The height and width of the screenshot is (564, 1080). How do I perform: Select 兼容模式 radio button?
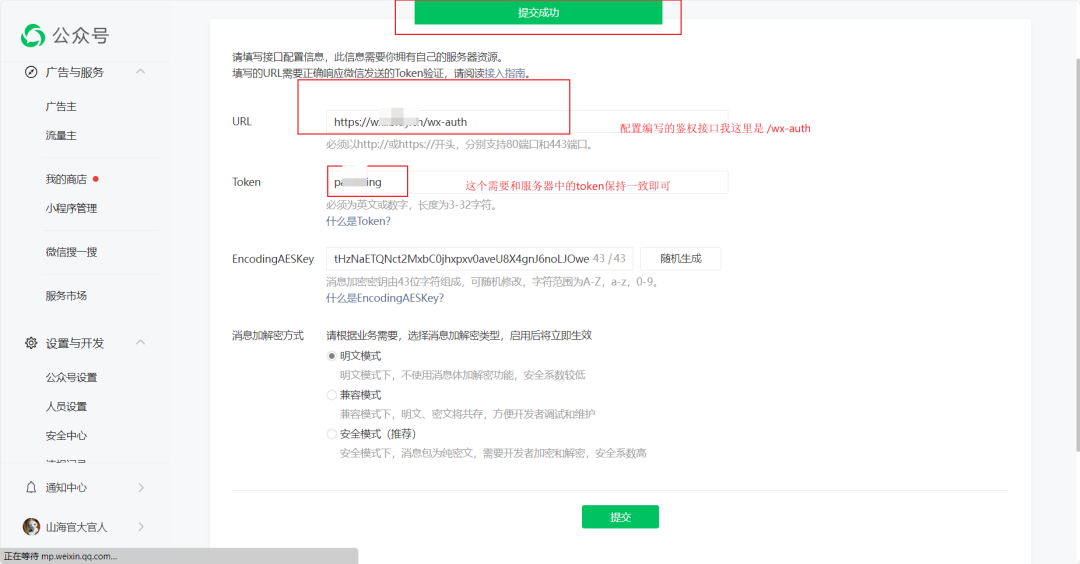pyautogui.click(x=331, y=395)
